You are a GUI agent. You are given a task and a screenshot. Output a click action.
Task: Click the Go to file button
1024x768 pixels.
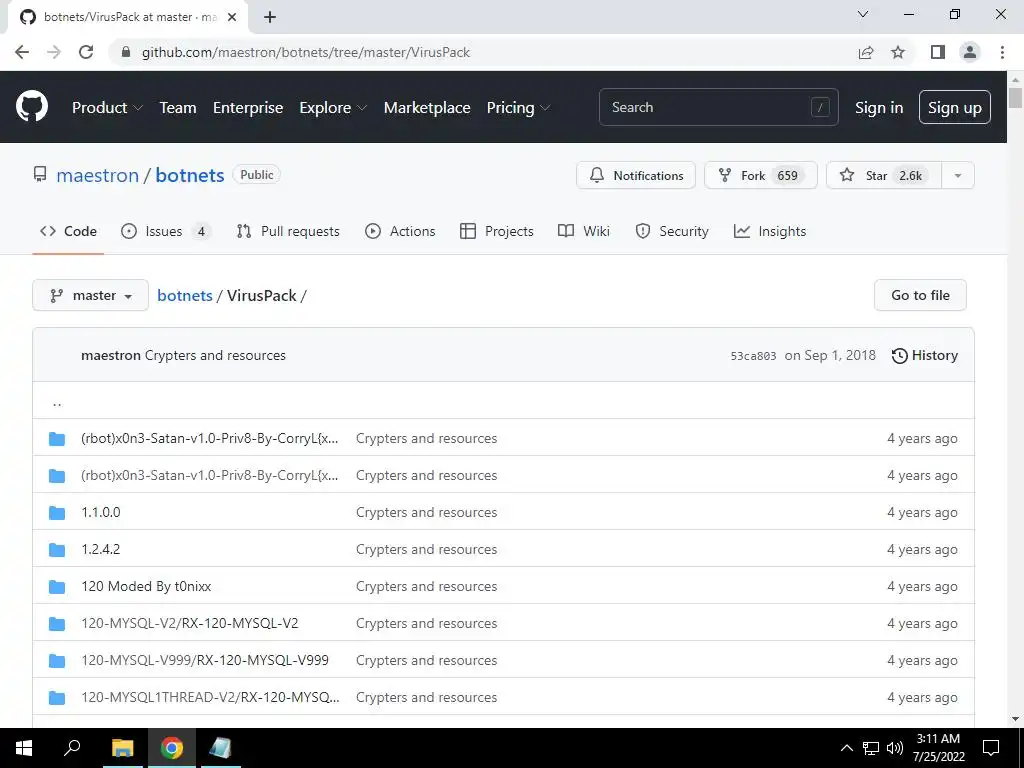pyautogui.click(x=920, y=296)
